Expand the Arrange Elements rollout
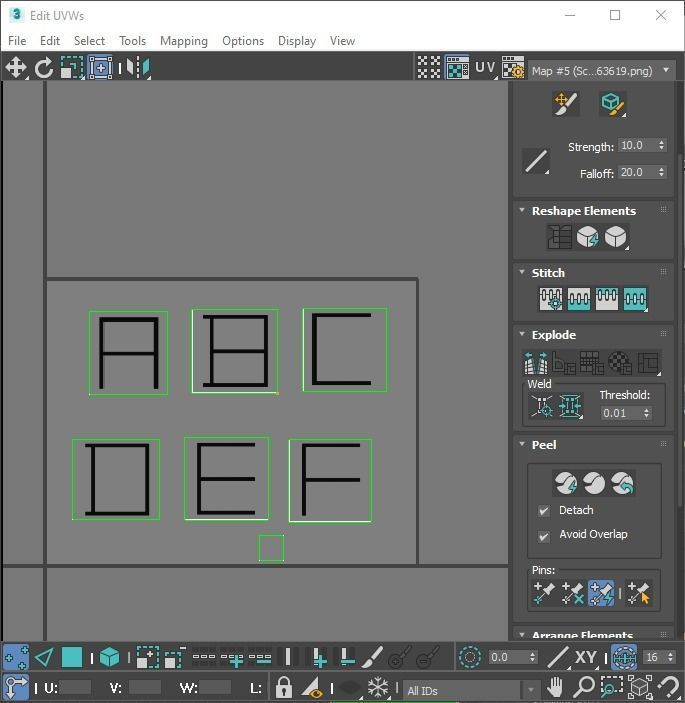685x703 pixels. click(522, 634)
